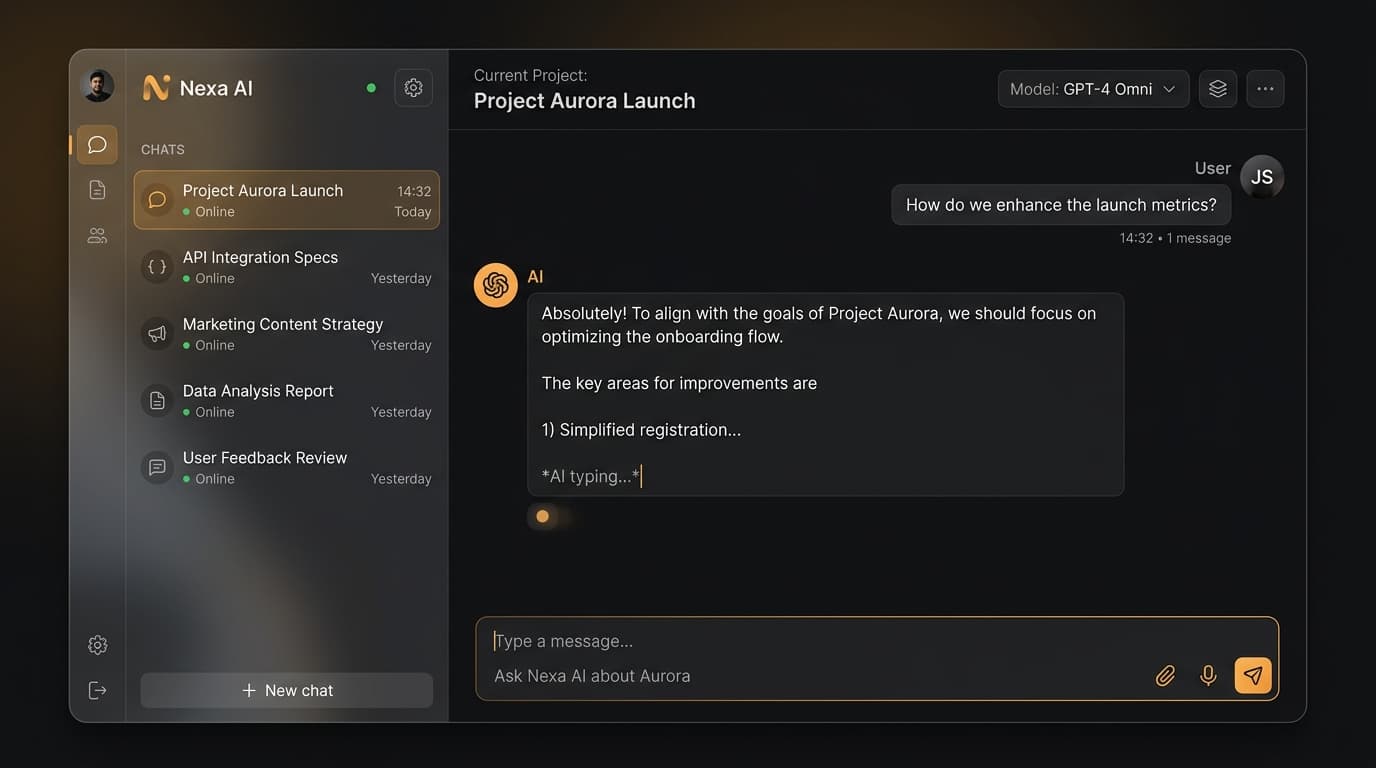Activate the microphone voice input
This screenshot has width=1376, height=768.
point(1208,676)
